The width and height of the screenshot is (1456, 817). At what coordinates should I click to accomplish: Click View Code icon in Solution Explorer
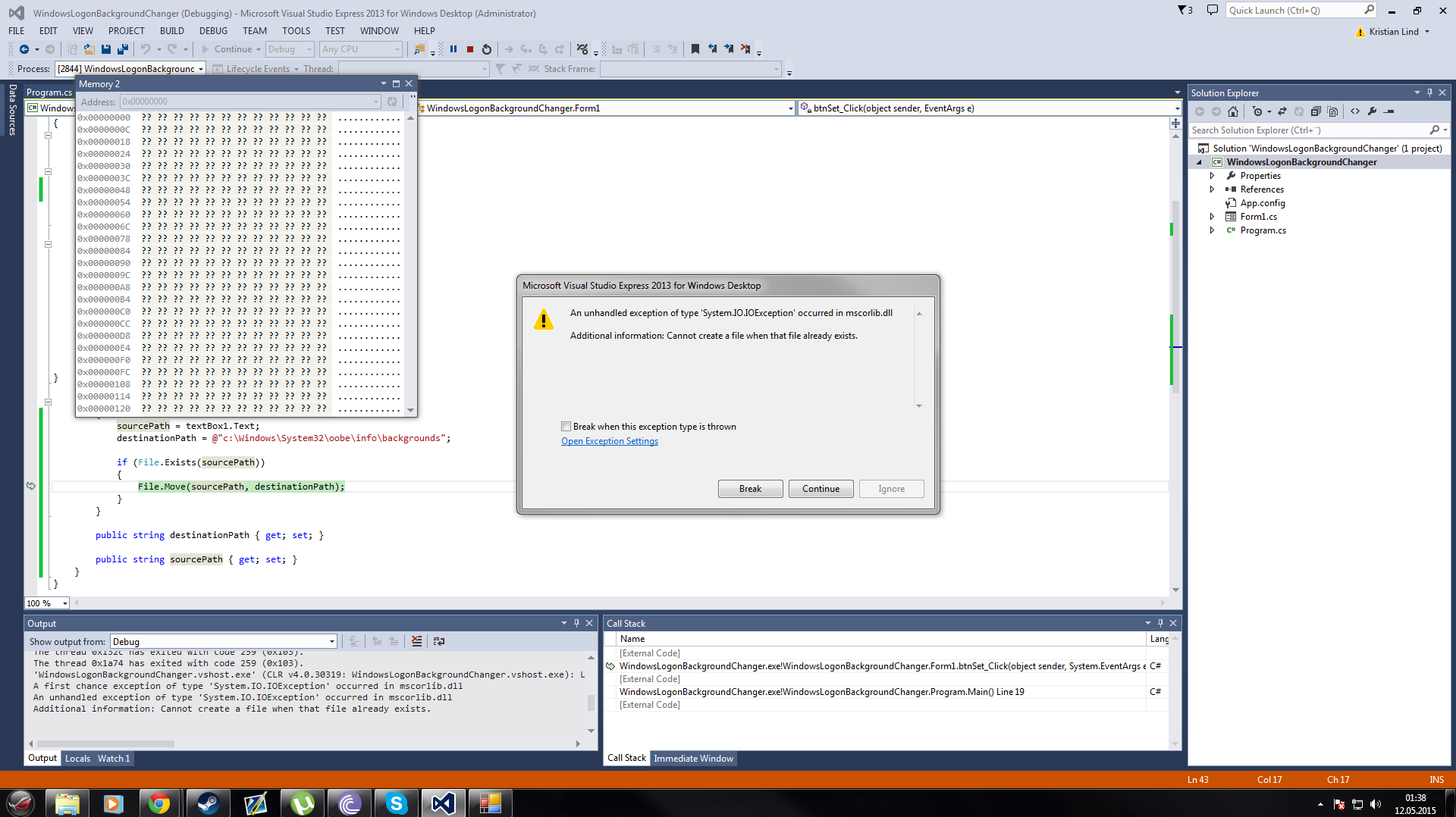coord(1355,111)
